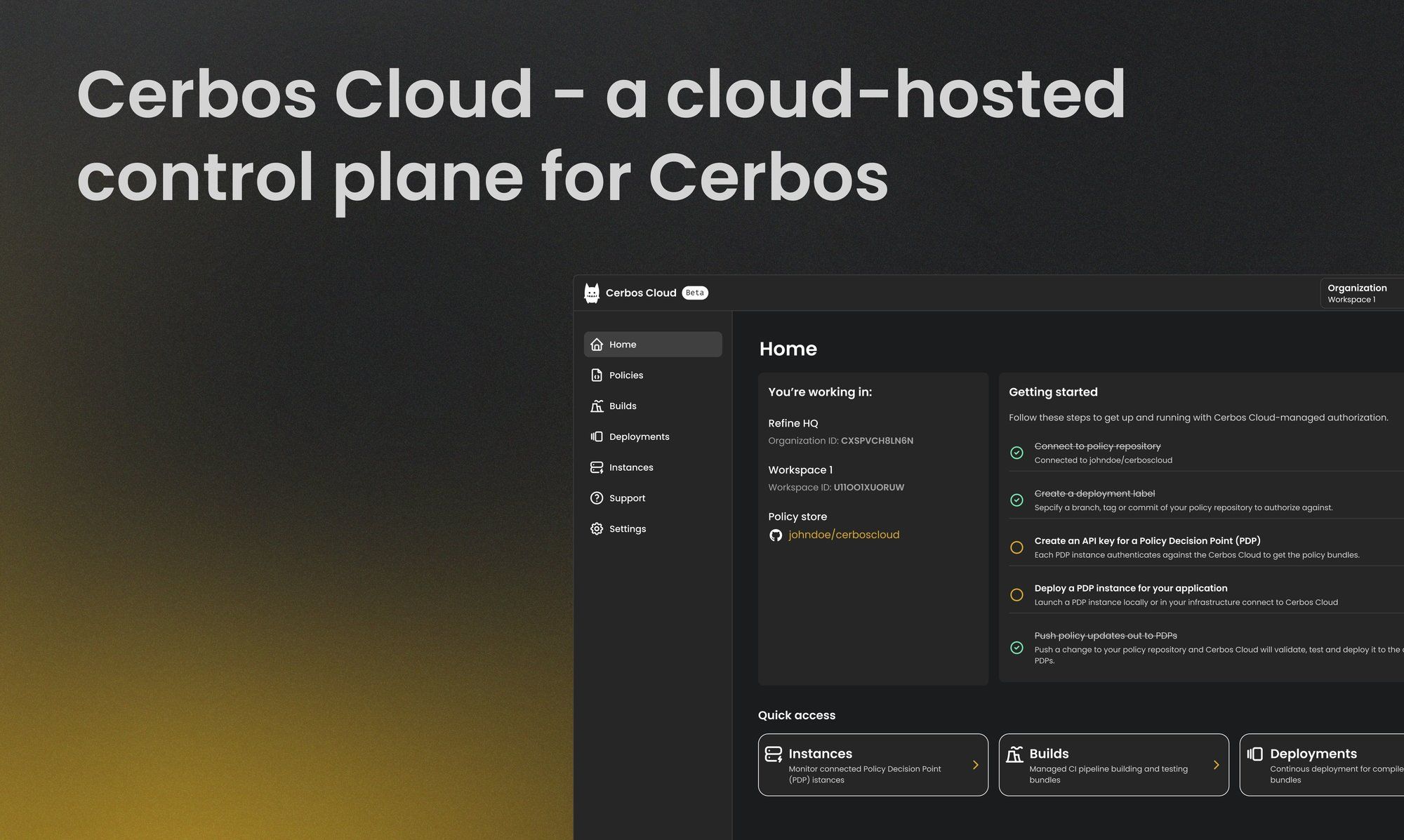Click the Beta badge next to Cerbos Cloud
This screenshot has height=840, width=1404.
[695, 293]
